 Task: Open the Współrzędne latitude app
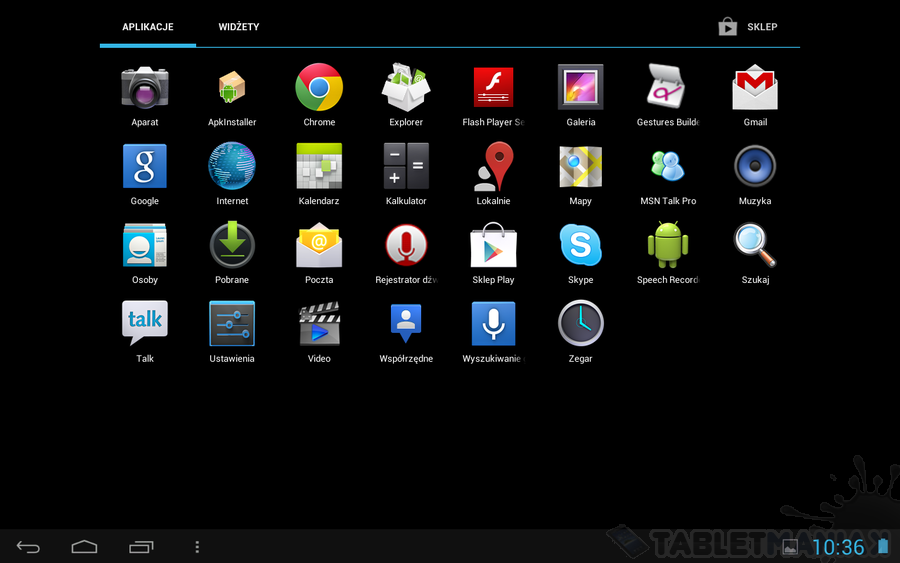pyautogui.click(x=406, y=324)
